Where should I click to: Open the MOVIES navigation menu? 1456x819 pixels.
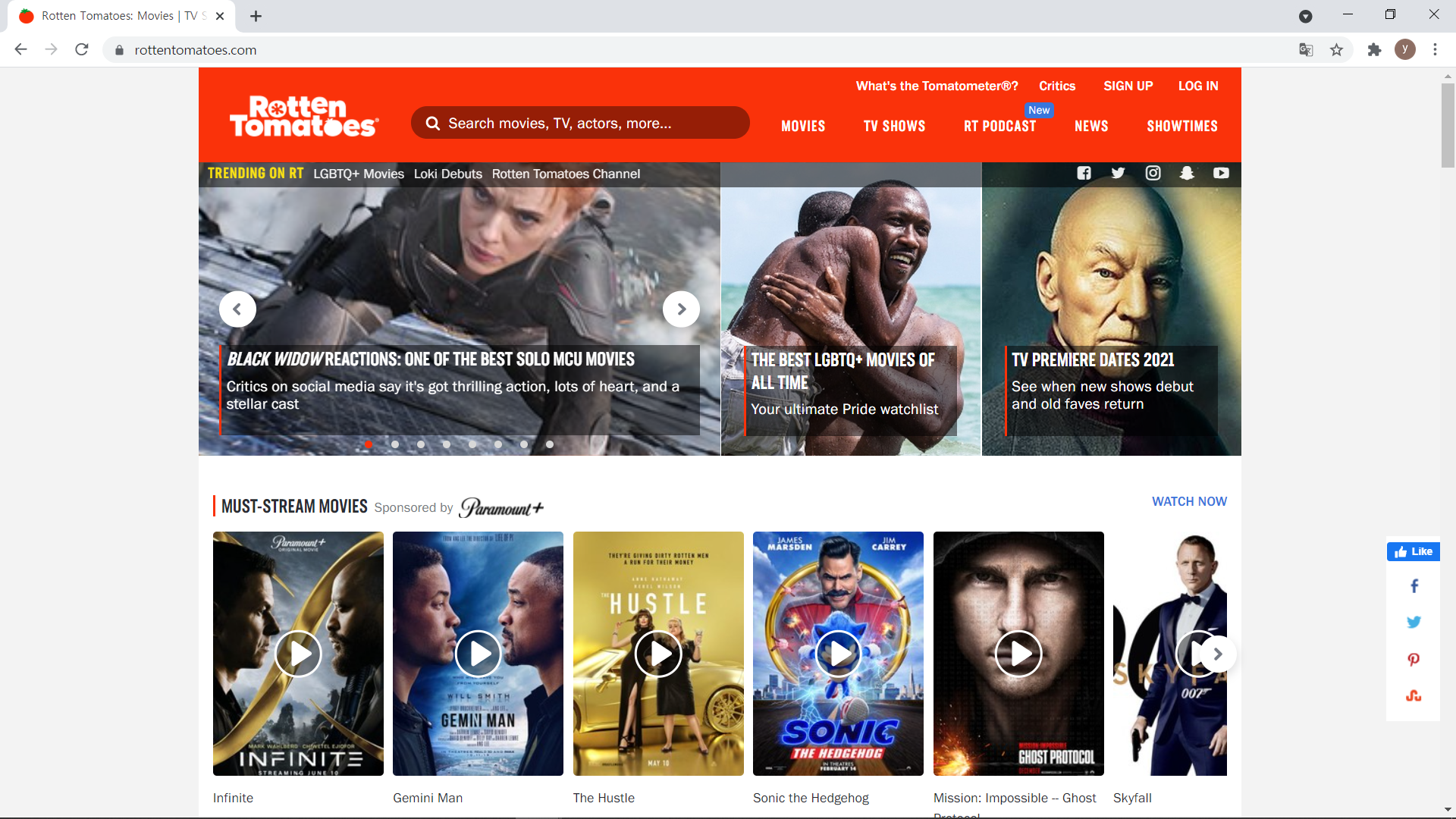[x=803, y=126]
